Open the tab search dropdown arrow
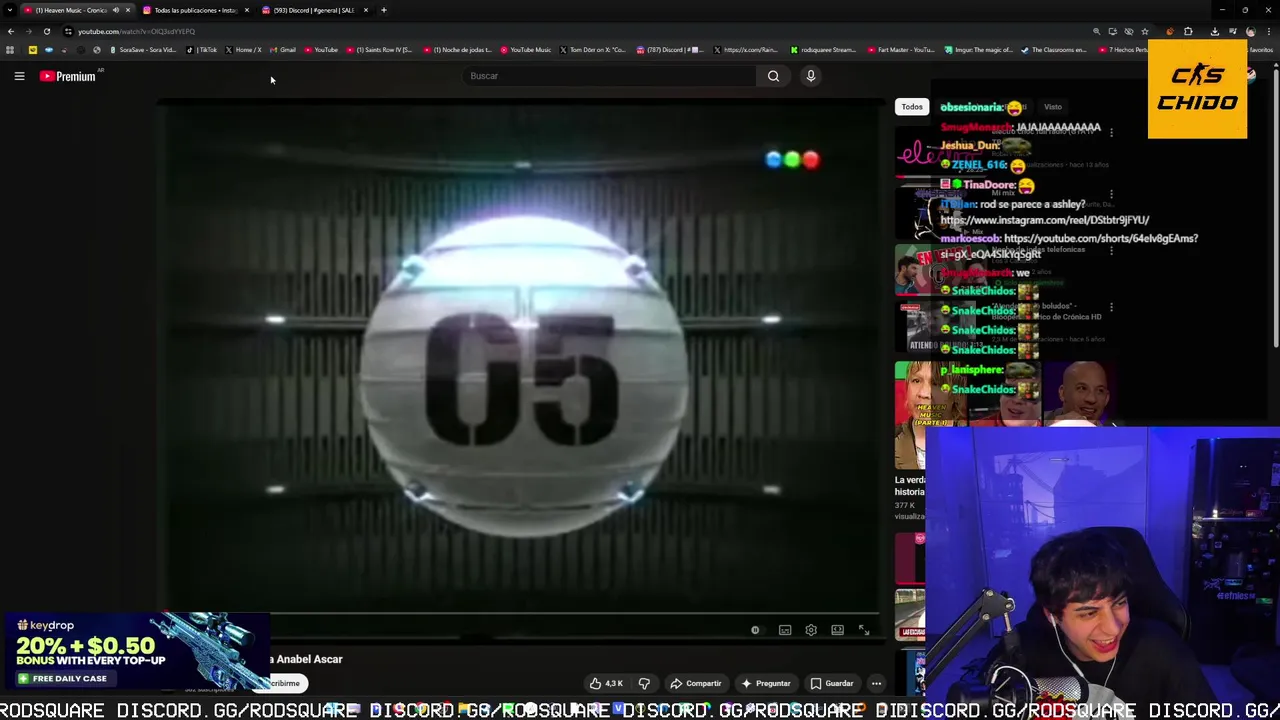 (x=10, y=10)
